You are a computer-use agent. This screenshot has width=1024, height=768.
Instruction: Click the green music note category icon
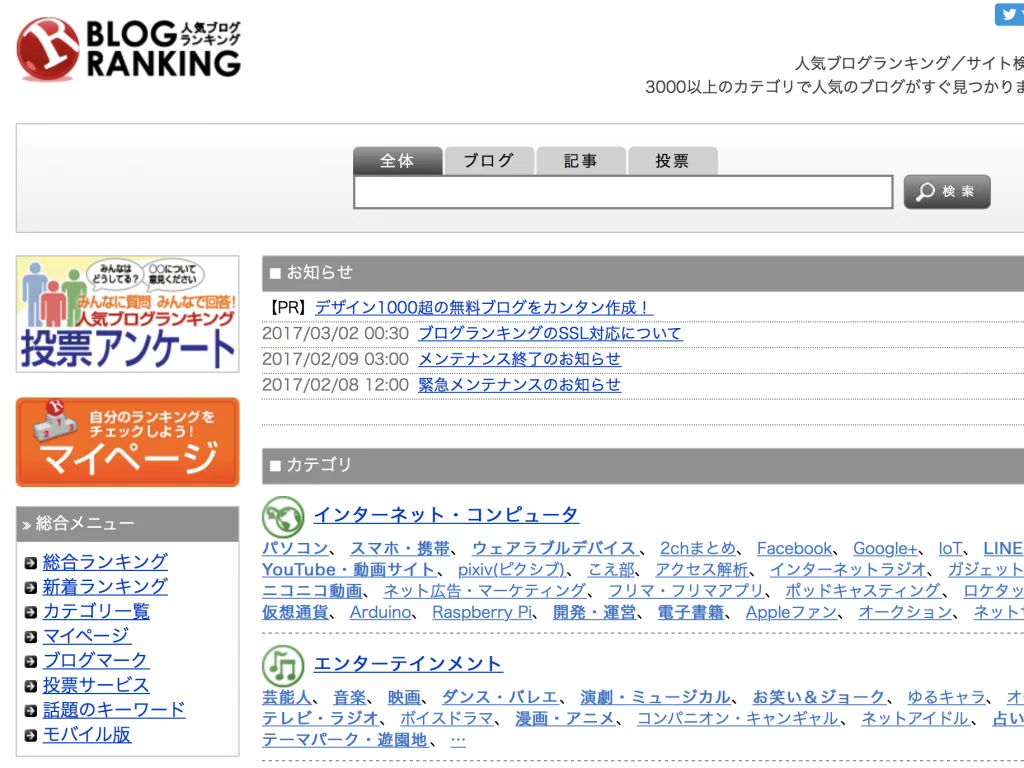(x=283, y=665)
